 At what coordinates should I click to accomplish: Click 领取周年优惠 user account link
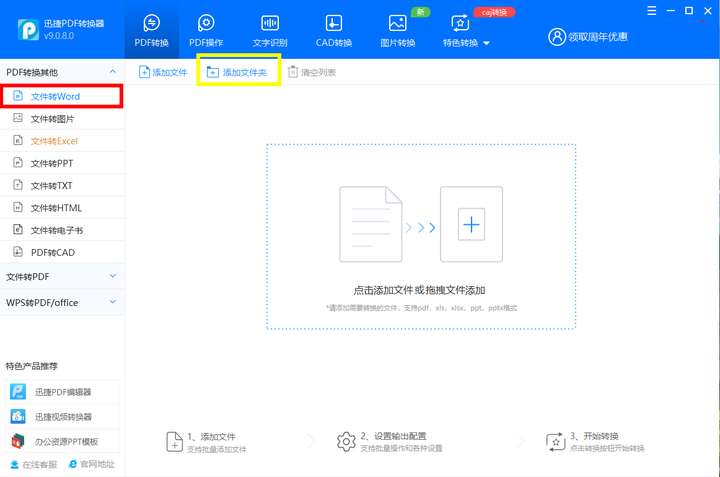click(598, 37)
